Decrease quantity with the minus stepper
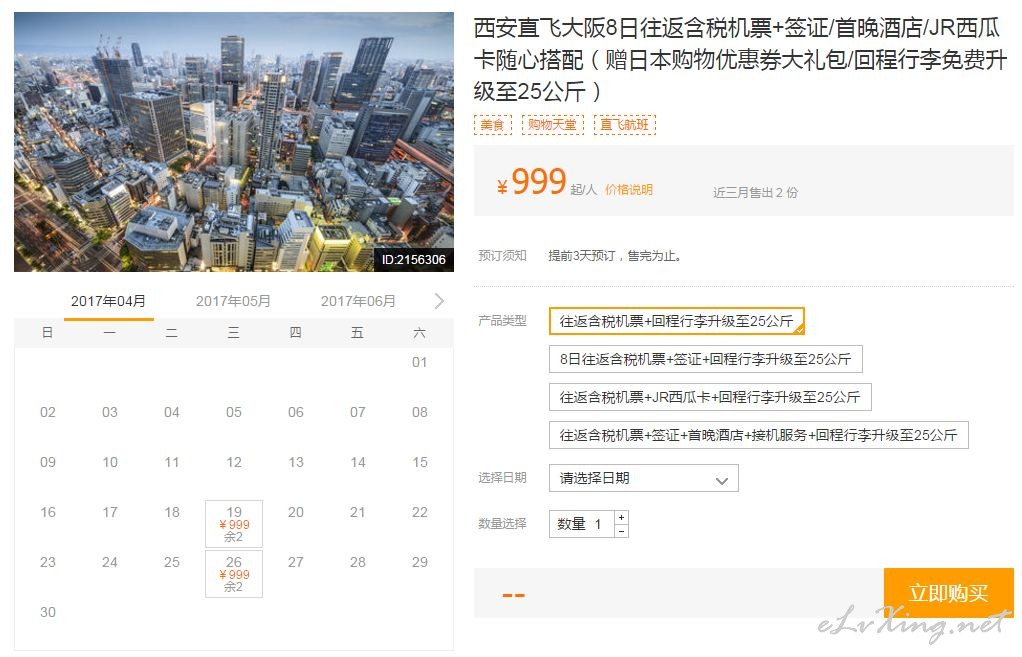This screenshot has height=657, width=1022. [x=622, y=531]
